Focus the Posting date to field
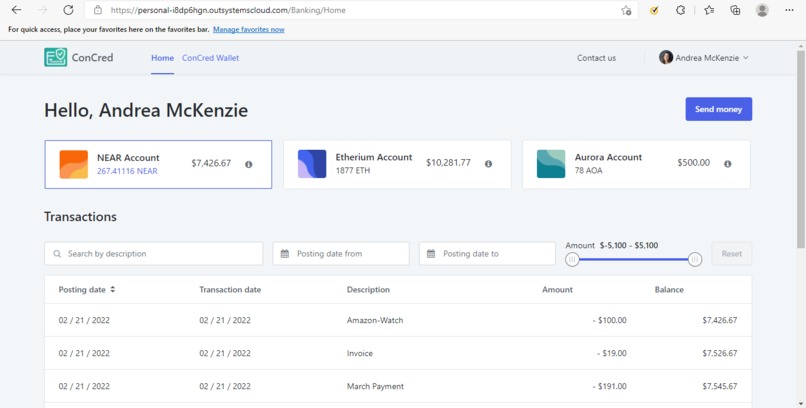 point(487,254)
